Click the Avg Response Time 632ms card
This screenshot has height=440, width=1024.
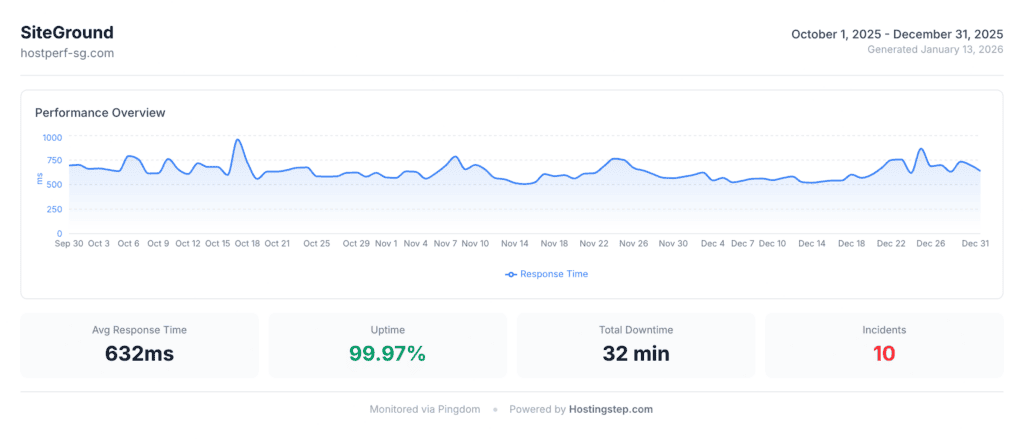coord(139,345)
